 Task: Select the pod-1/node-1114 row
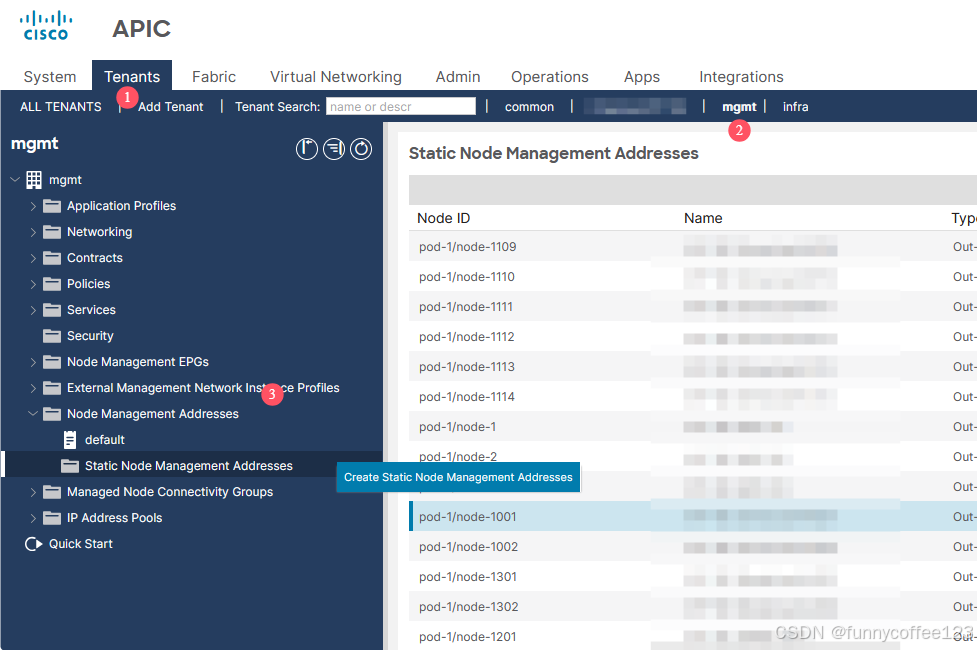point(692,396)
